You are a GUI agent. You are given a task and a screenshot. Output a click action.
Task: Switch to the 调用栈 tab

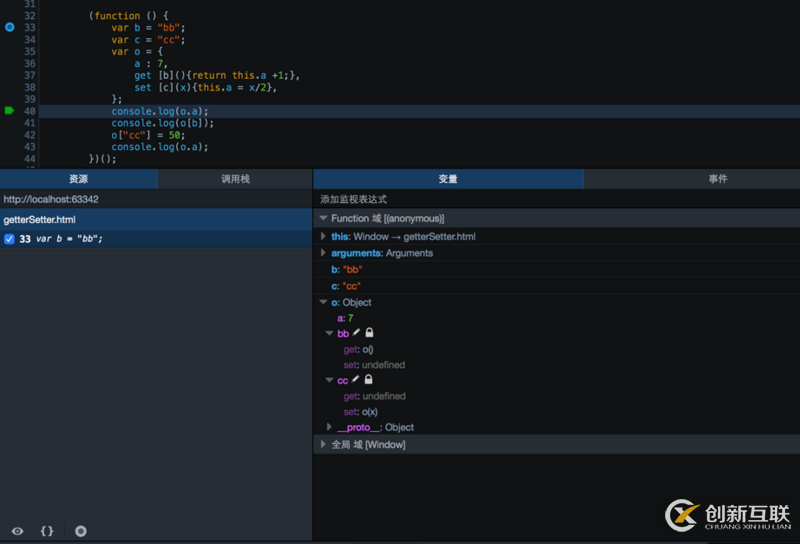point(235,179)
